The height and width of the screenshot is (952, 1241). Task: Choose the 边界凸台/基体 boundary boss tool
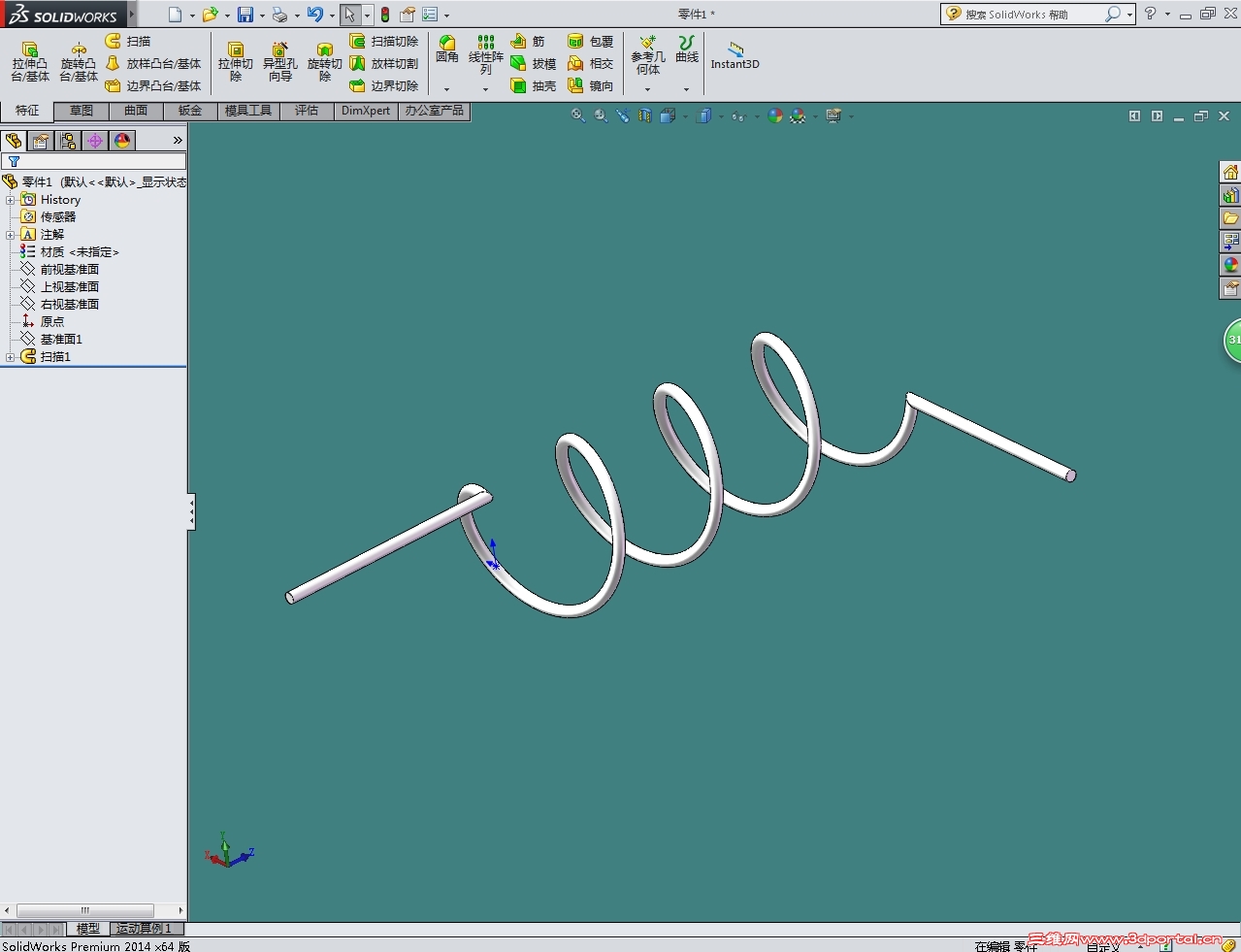tap(153, 85)
